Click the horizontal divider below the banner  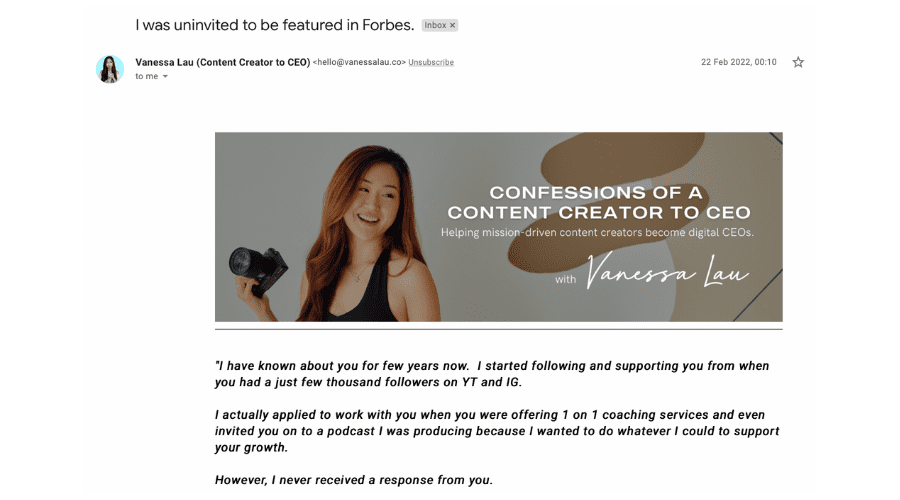pyautogui.click(x=498, y=329)
